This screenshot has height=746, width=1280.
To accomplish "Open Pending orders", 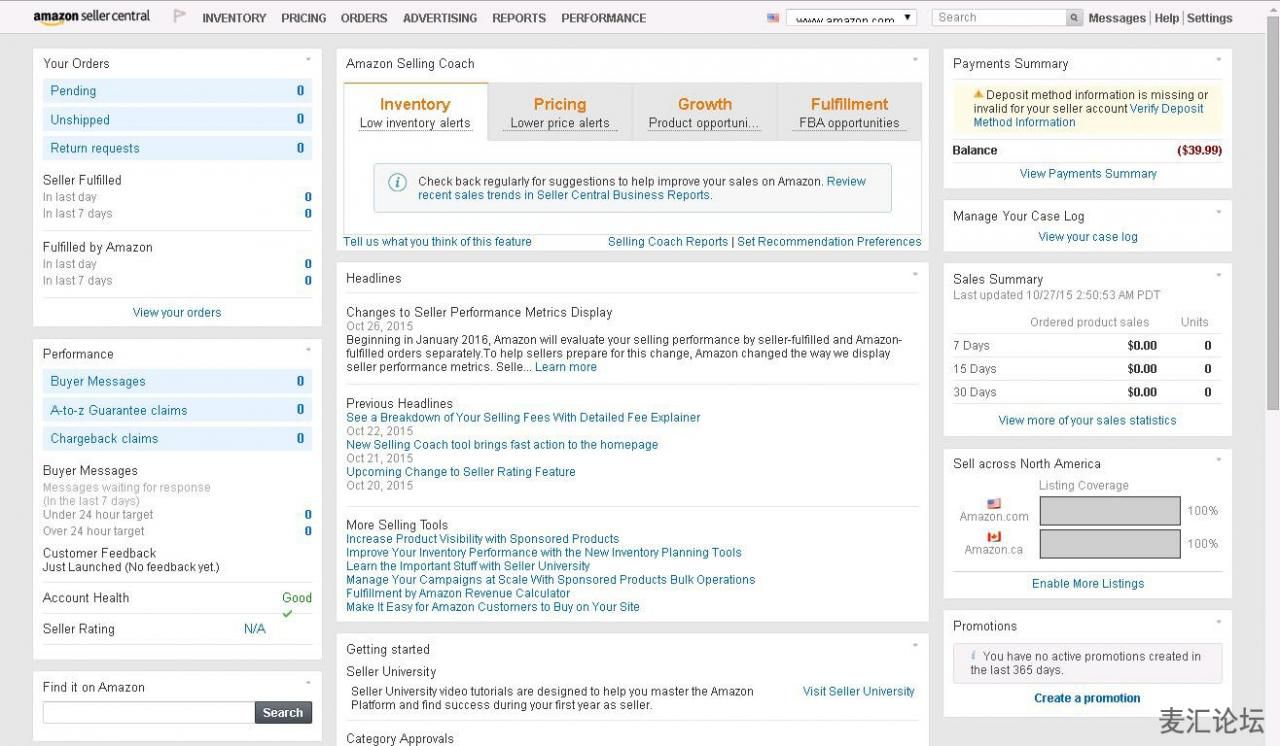I will (177, 91).
